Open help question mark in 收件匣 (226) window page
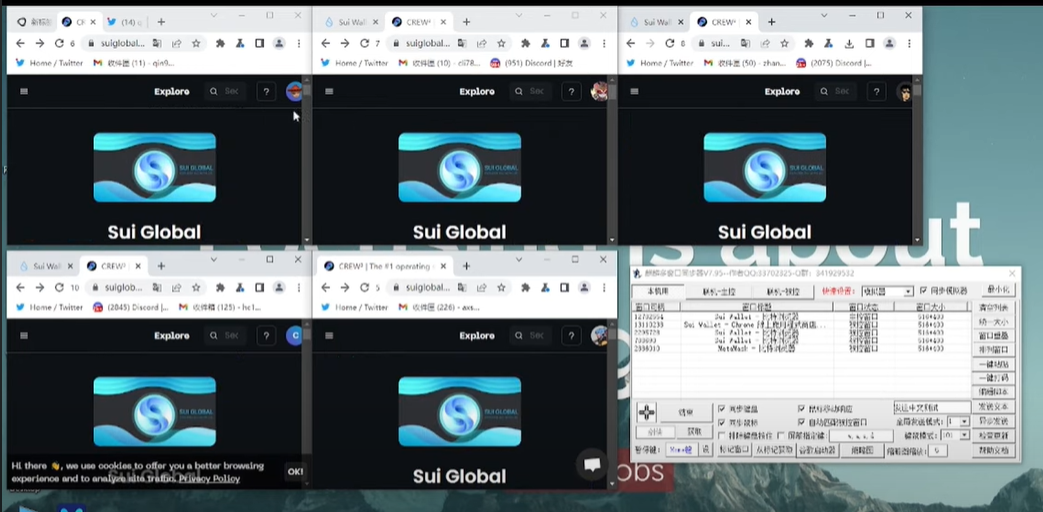Viewport: 1043px width, 512px height. tap(571, 336)
